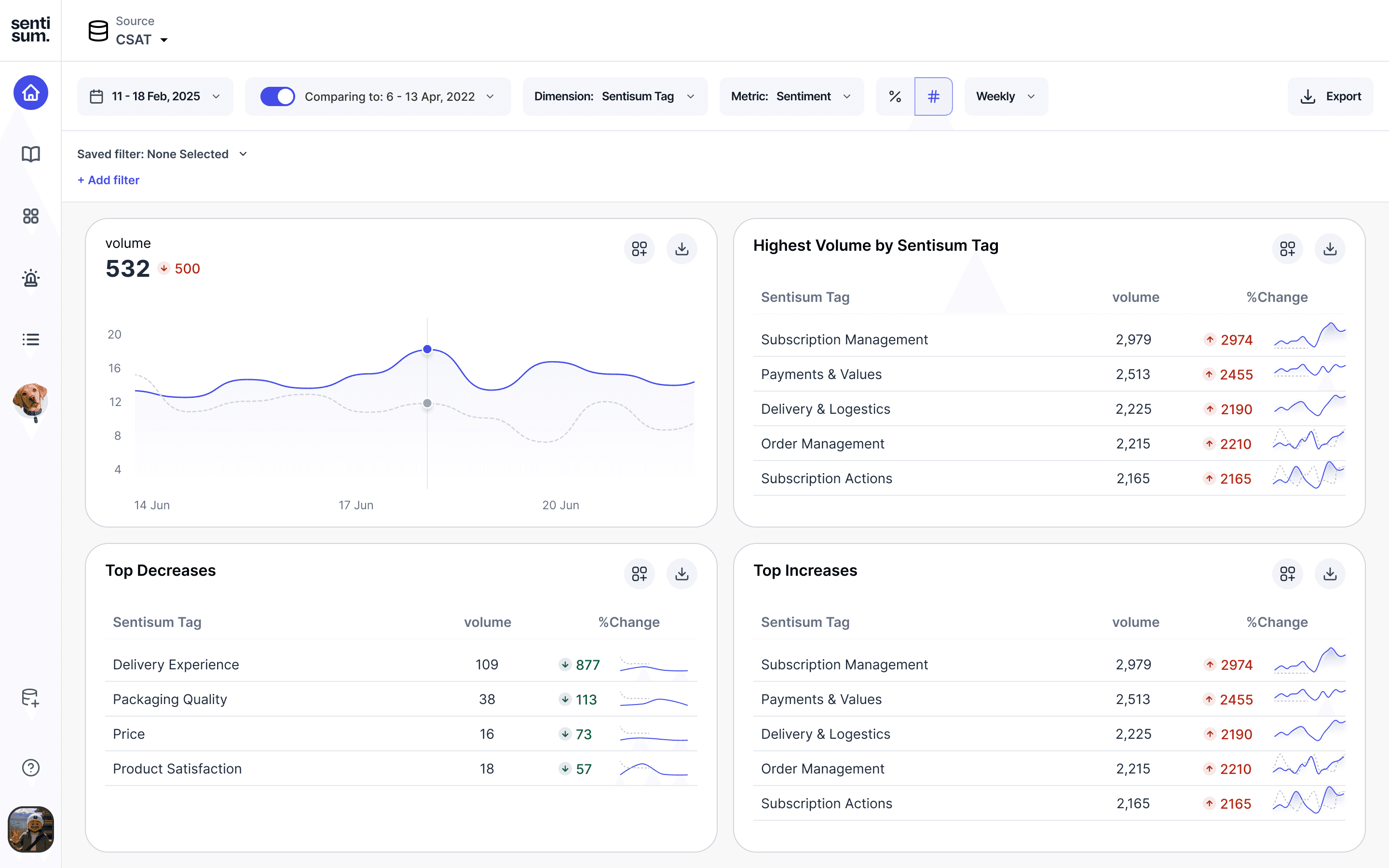Image resolution: width=1389 pixels, height=868 pixels.
Task: Click the home tab in sidebar
Action: tap(30, 93)
